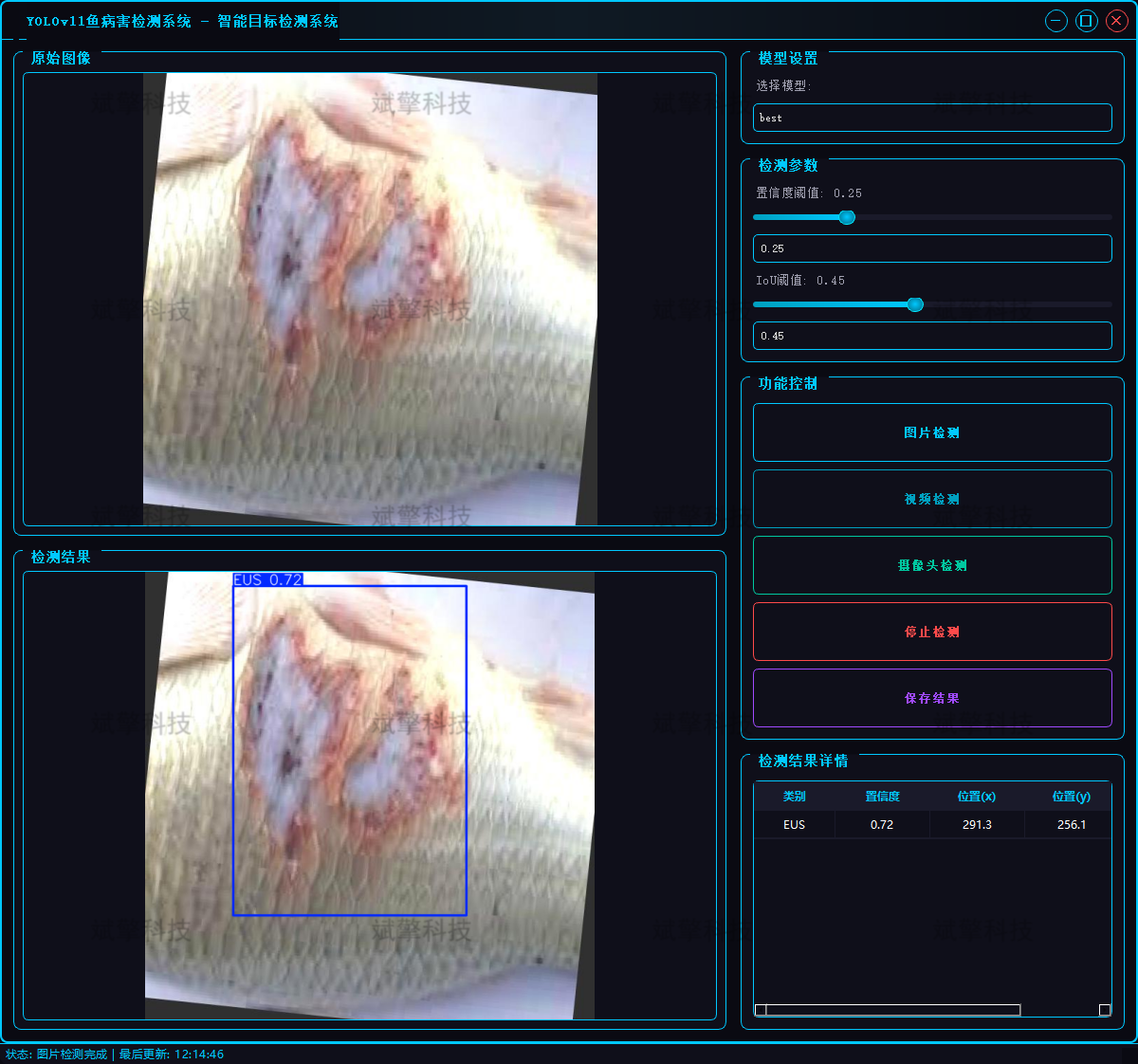Image resolution: width=1138 pixels, height=1064 pixels.
Task: Click the red 停止检测 button
Action: tap(932, 632)
